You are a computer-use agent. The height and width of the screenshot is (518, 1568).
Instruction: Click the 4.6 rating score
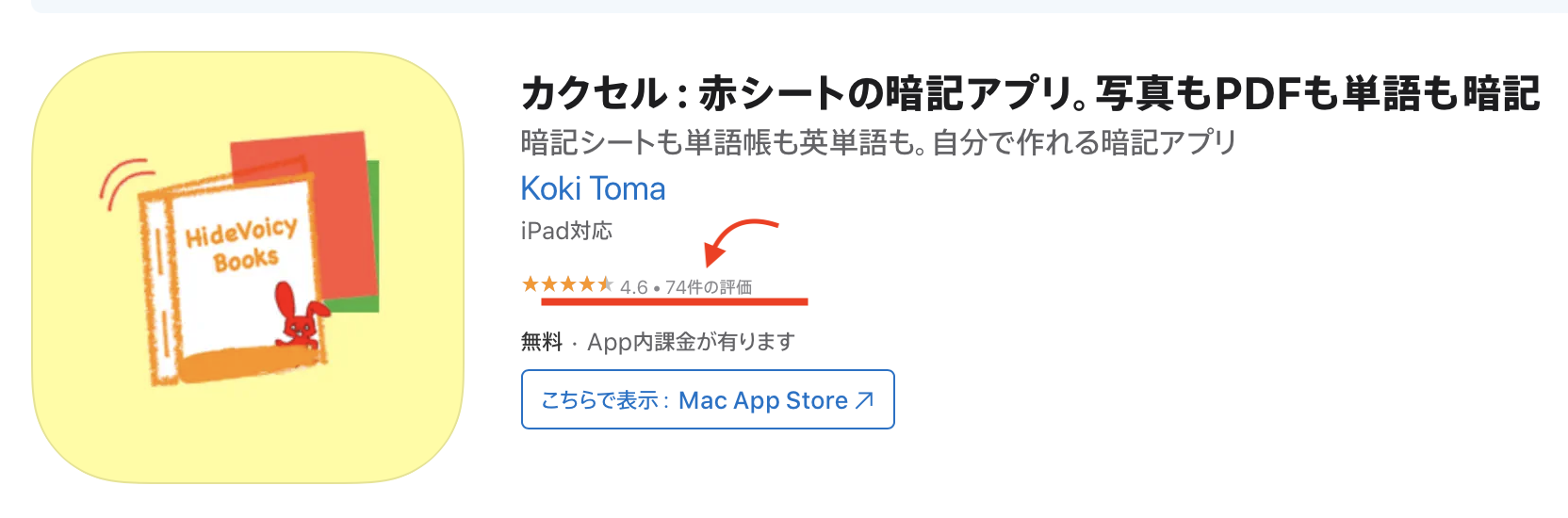[x=633, y=287]
